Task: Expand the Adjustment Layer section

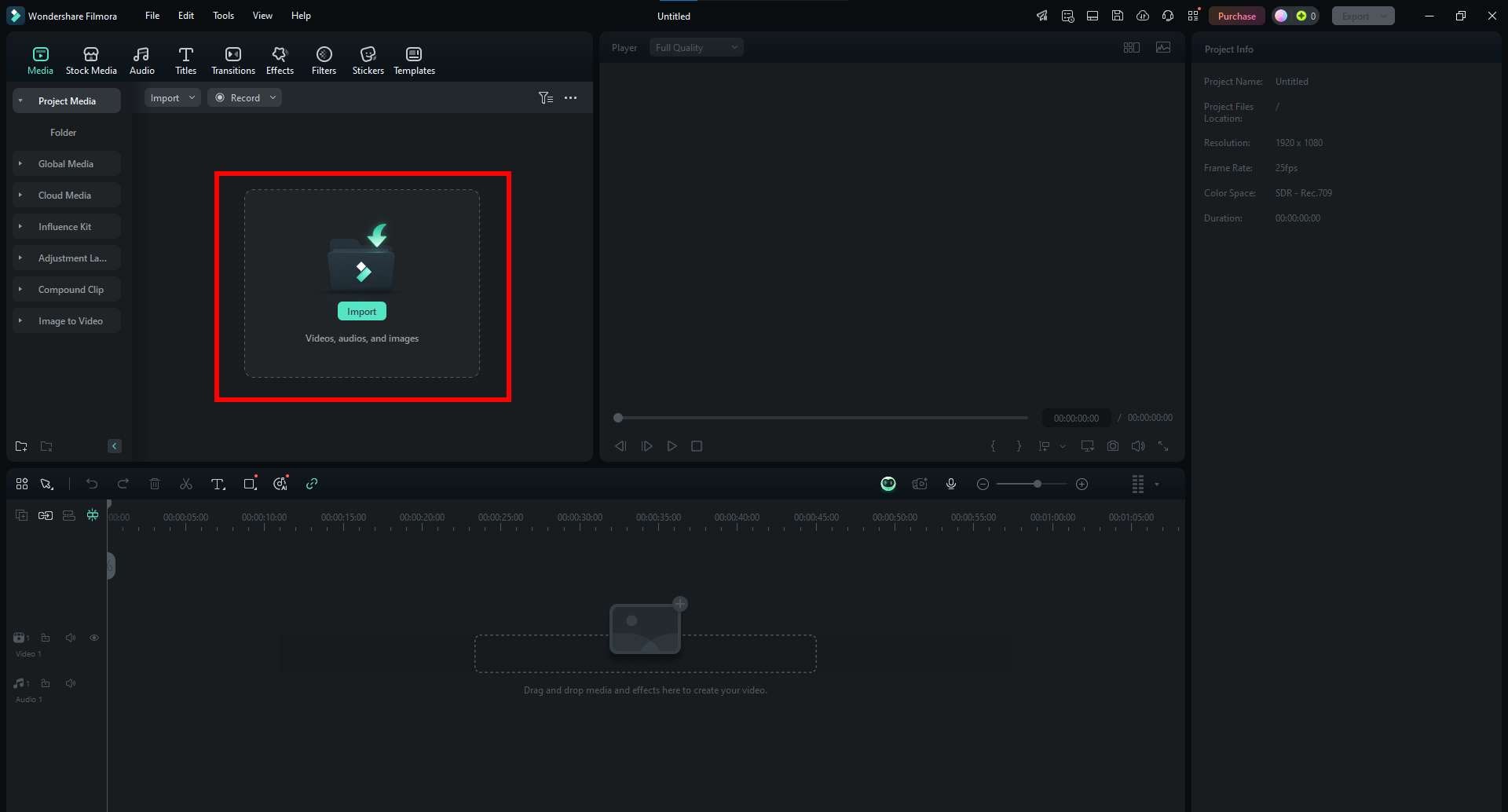Action: pyautogui.click(x=20, y=258)
